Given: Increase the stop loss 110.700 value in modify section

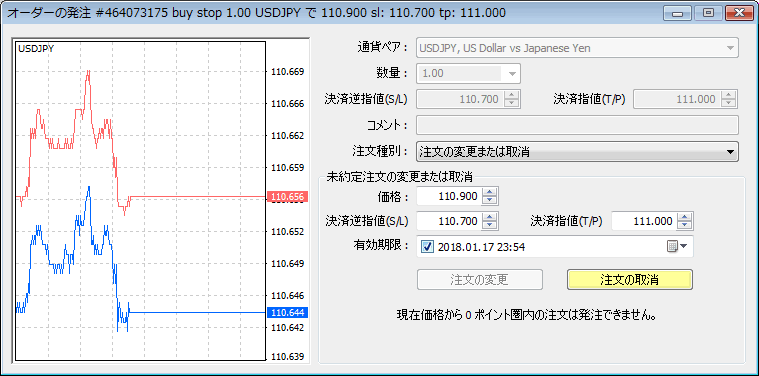Looking at the screenshot, I should [490, 218].
